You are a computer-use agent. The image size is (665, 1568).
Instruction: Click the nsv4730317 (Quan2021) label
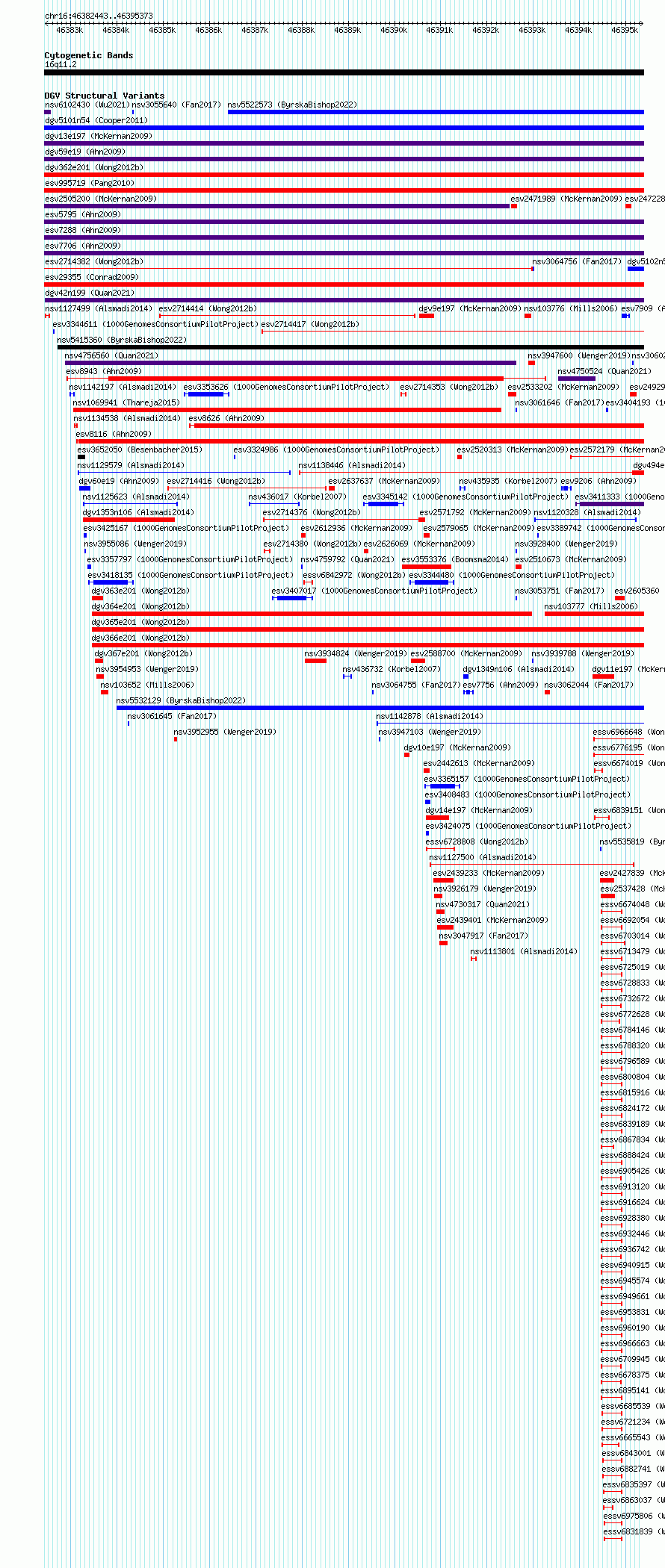point(483,904)
